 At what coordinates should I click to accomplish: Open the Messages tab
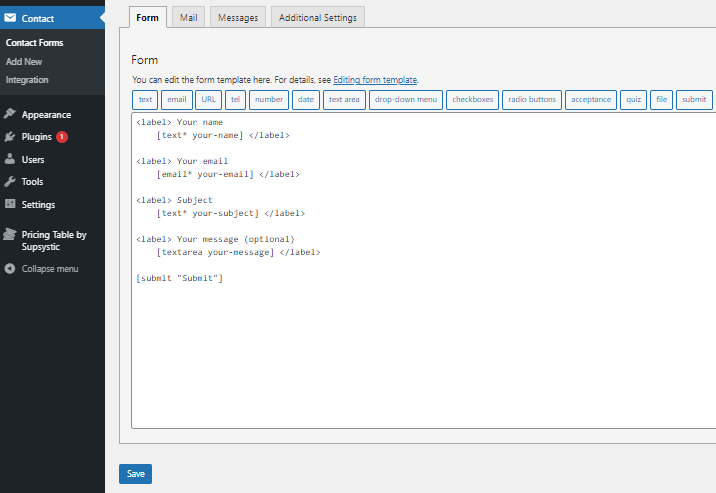[x=238, y=17]
